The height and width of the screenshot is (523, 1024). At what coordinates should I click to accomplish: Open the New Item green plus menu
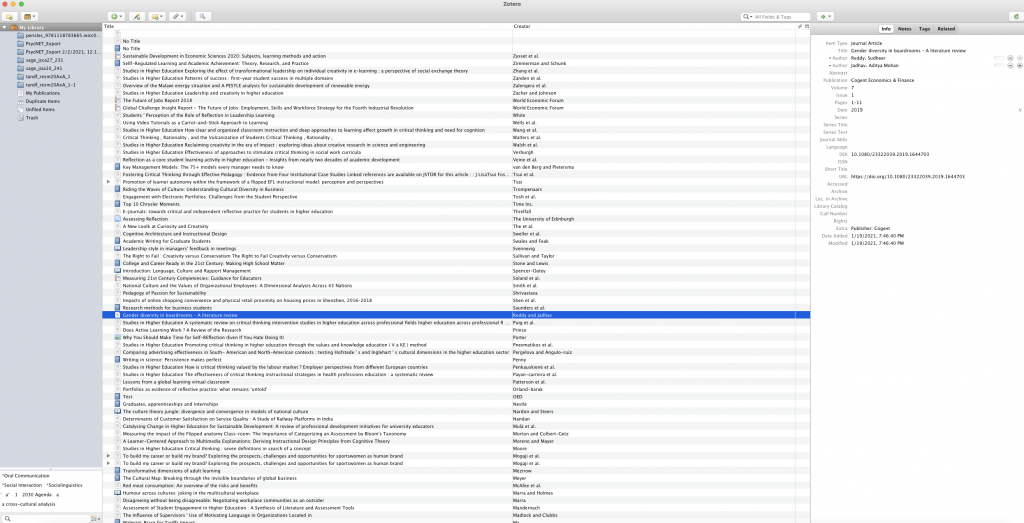coord(116,17)
